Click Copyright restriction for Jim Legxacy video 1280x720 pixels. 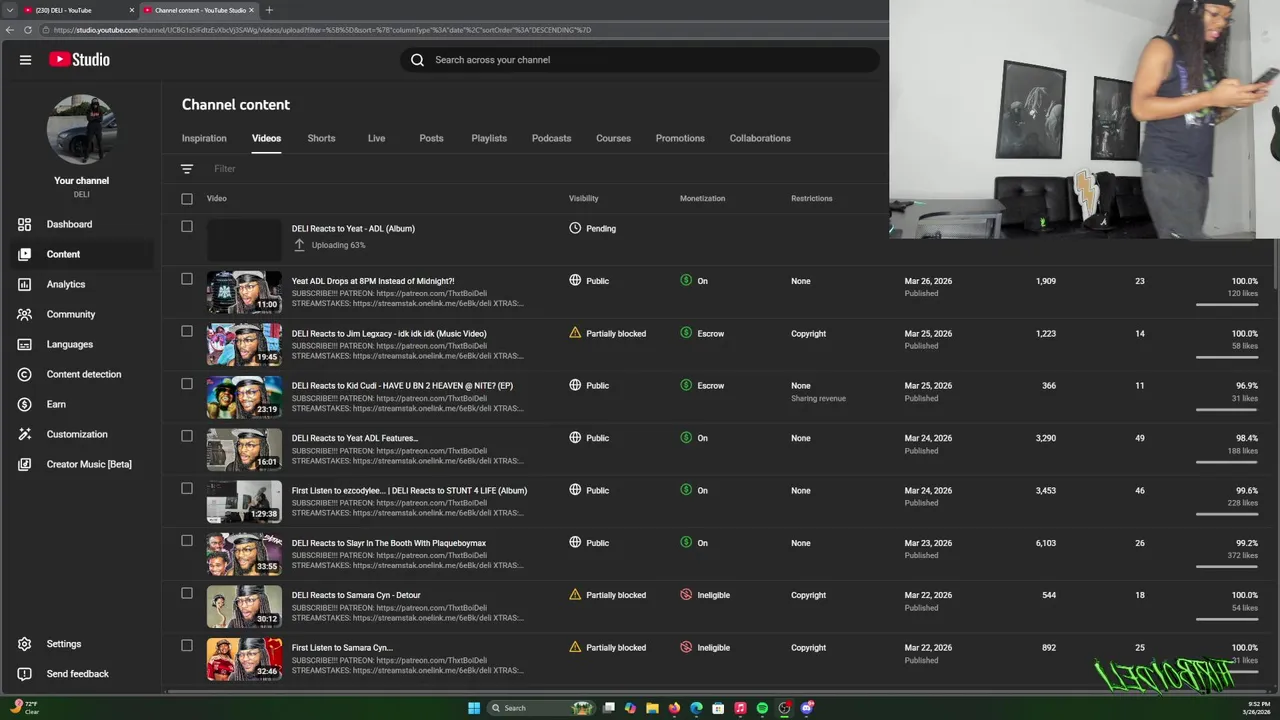point(808,333)
